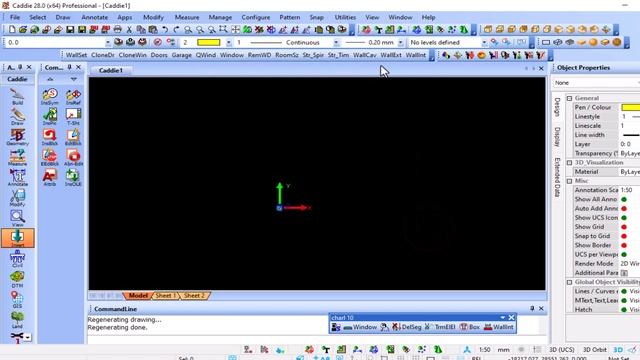Open the DTM tools in Caddie panel

pos(17,280)
